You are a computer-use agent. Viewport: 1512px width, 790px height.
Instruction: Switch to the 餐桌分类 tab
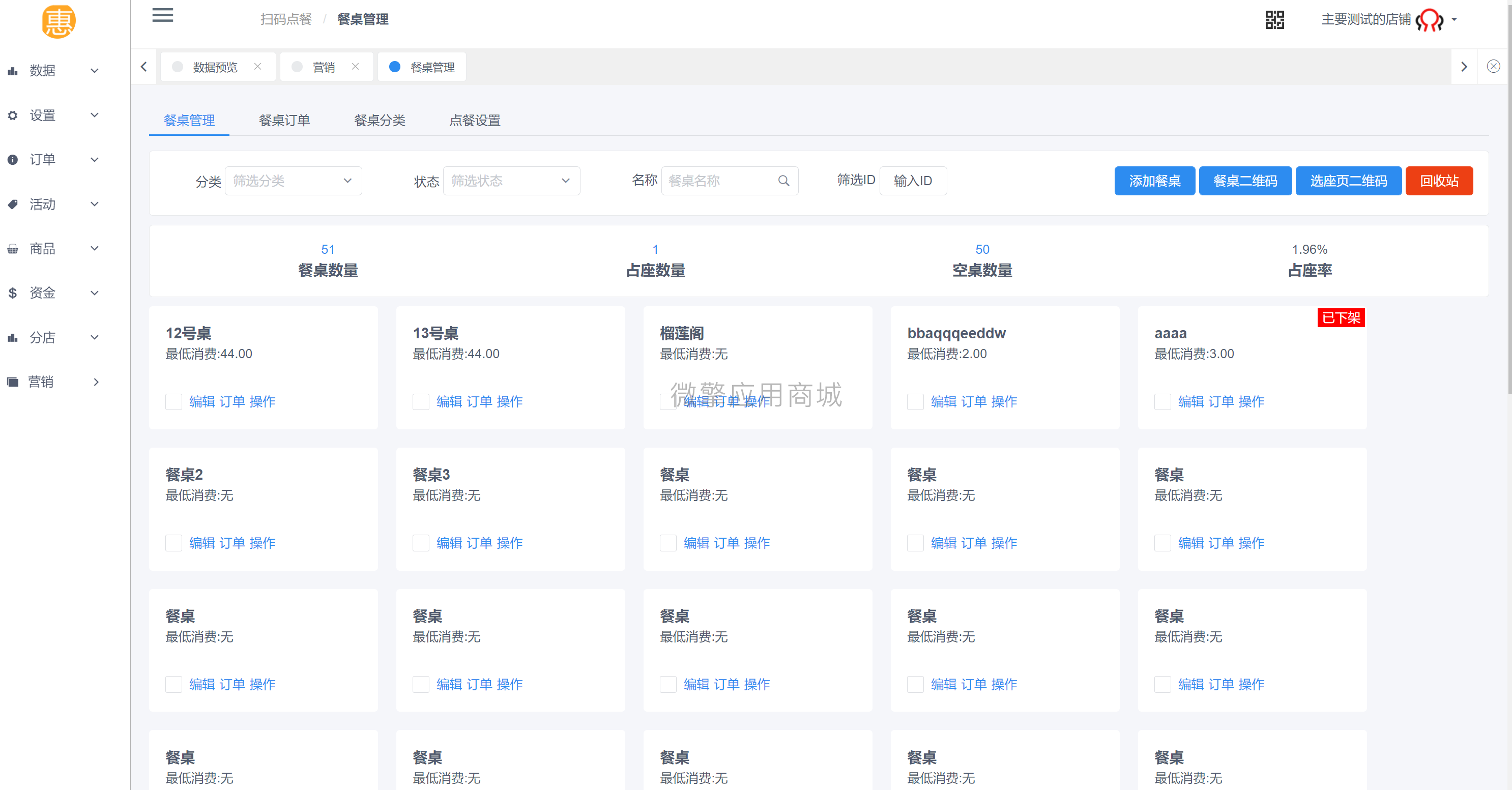(x=380, y=121)
